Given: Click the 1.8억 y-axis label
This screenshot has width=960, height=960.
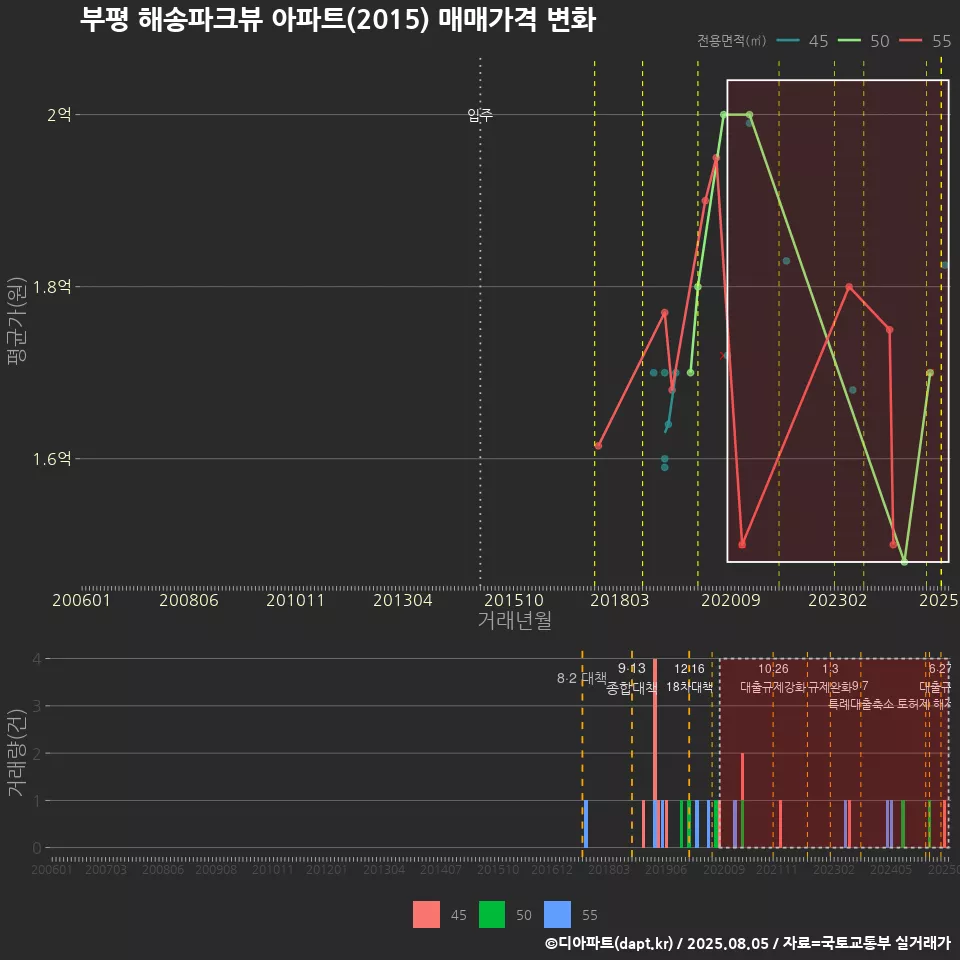Looking at the screenshot, I should pyautogui.click(x=52, y=287).
